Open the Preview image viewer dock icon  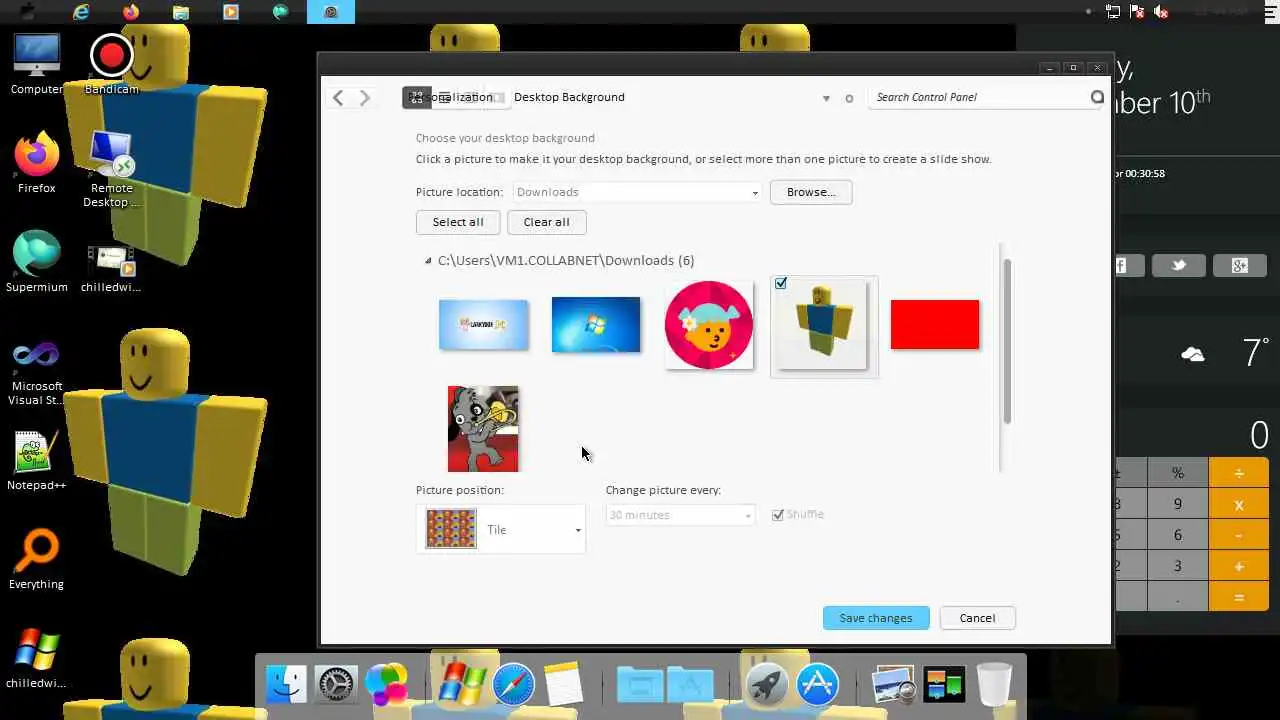(894, 685)
